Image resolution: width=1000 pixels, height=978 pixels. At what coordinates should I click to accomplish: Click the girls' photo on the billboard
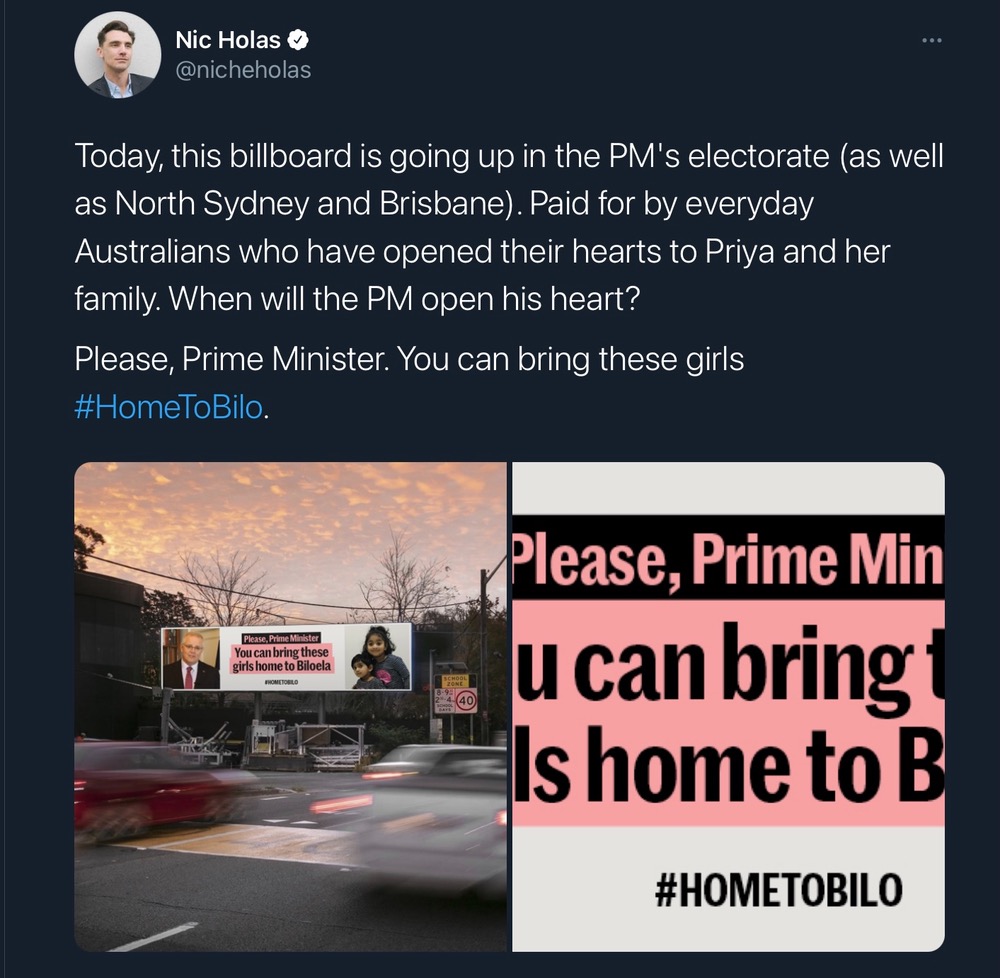(379, 657)
